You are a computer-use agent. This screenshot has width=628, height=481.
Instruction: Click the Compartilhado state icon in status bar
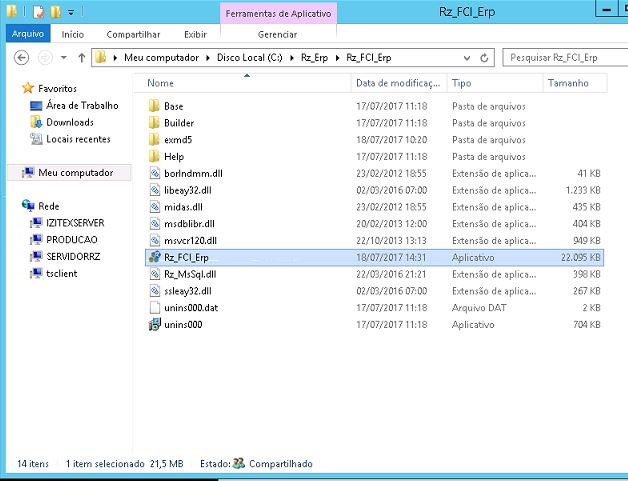(239, 463)
